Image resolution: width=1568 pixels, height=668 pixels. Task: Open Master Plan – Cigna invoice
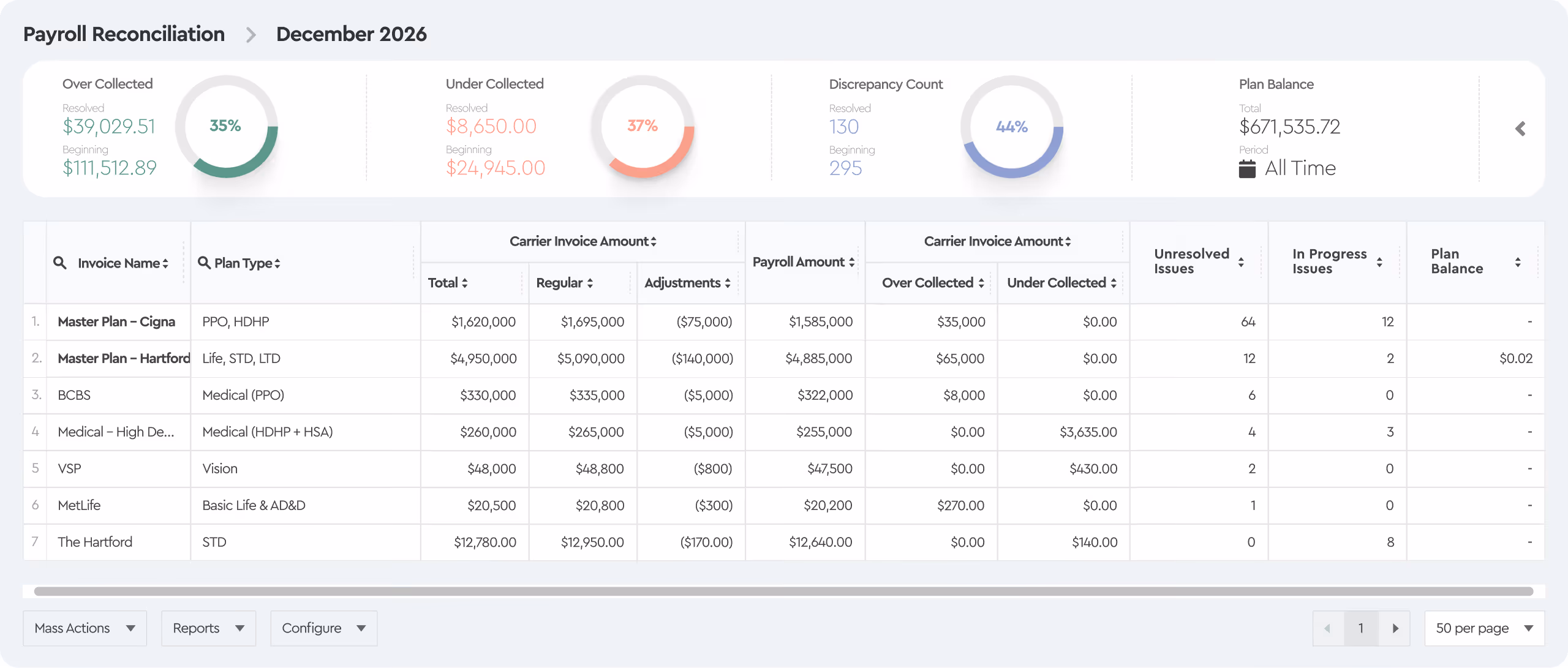tap(116, 321)
